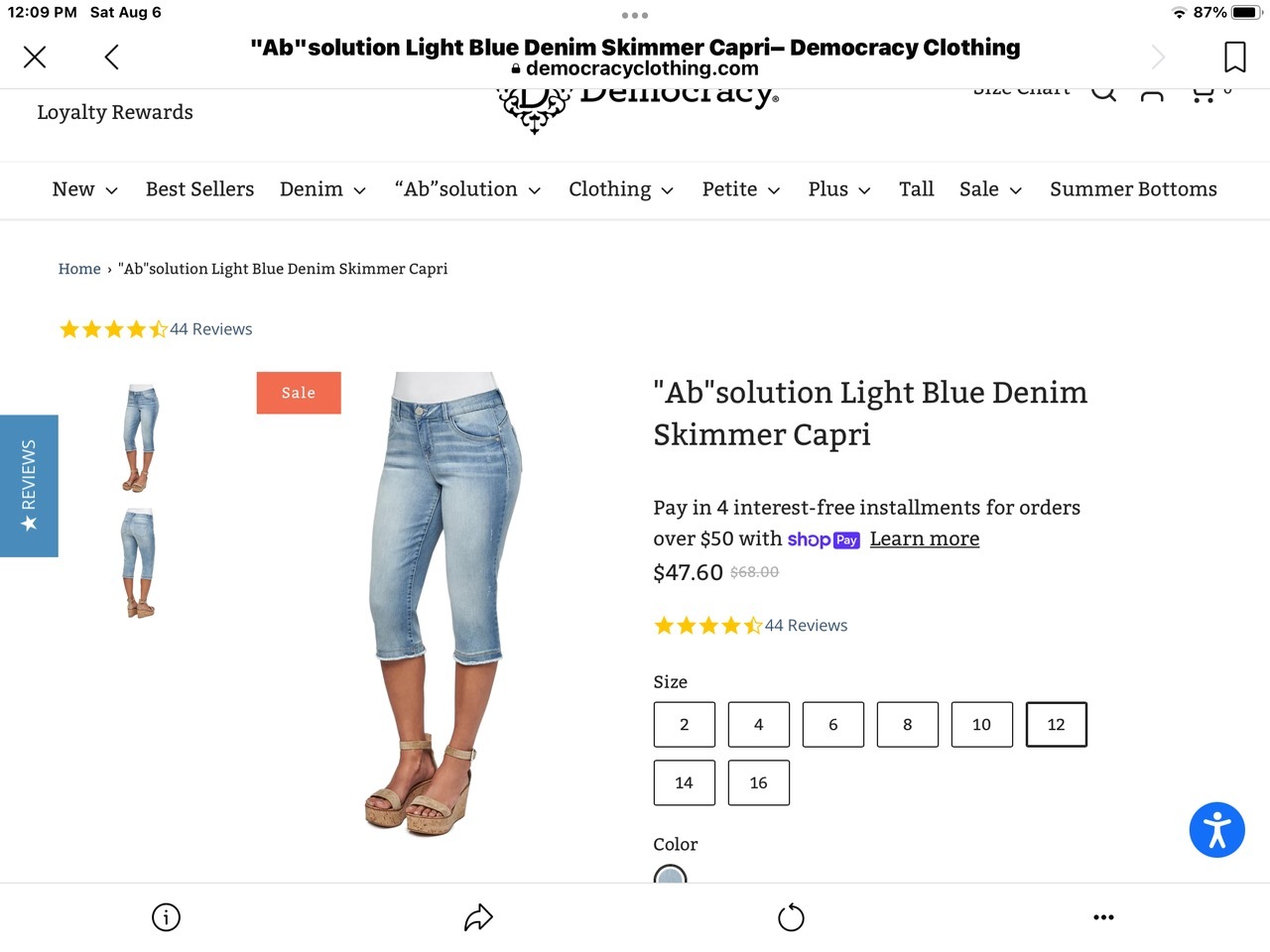
Task: Open the Summer Bottoms category
Action: pyautogui.click(x=1133, y=189)
